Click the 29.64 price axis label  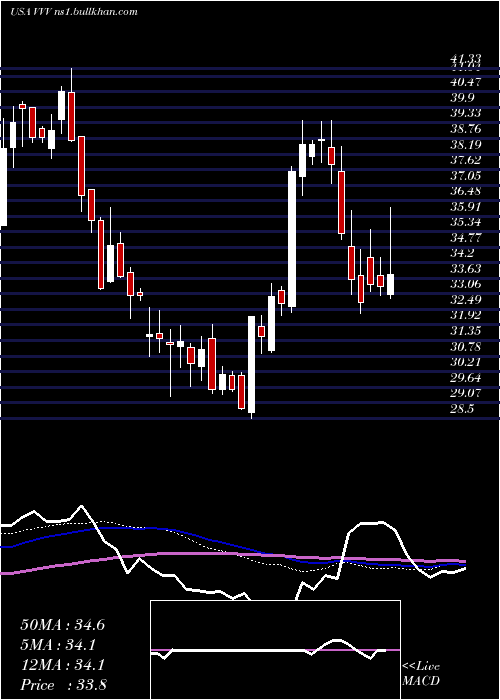click(x=466, y=378)
